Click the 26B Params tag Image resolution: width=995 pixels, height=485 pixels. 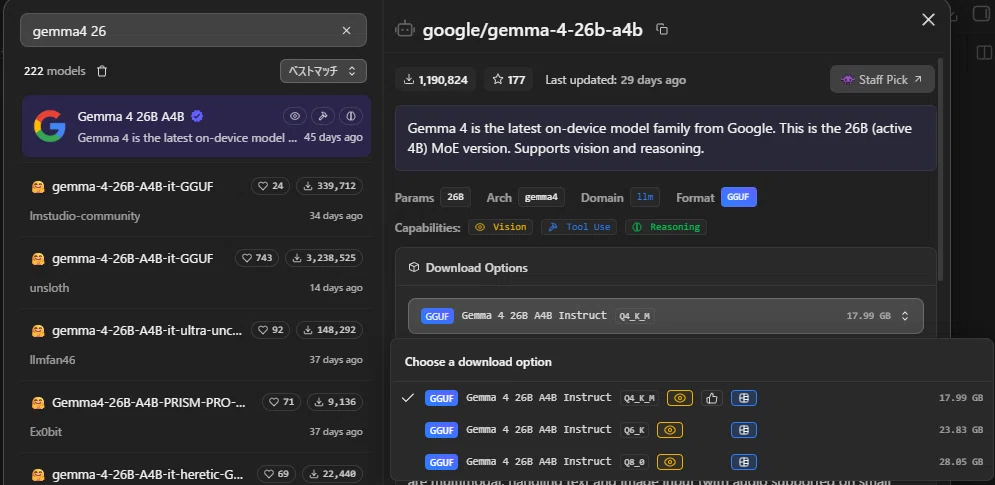[x=455, y=197]
